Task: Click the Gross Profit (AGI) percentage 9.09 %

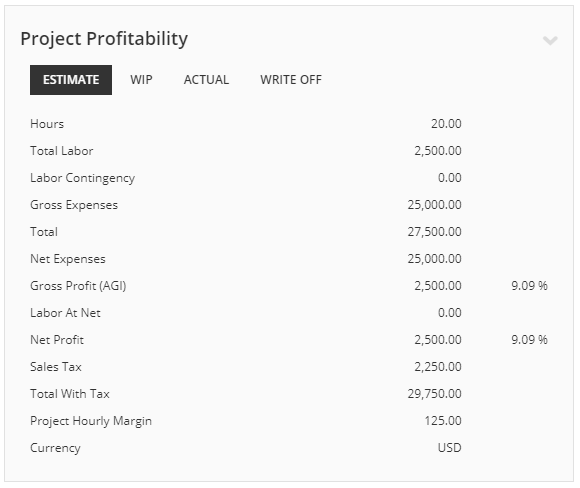Action: tap(529, 286)
